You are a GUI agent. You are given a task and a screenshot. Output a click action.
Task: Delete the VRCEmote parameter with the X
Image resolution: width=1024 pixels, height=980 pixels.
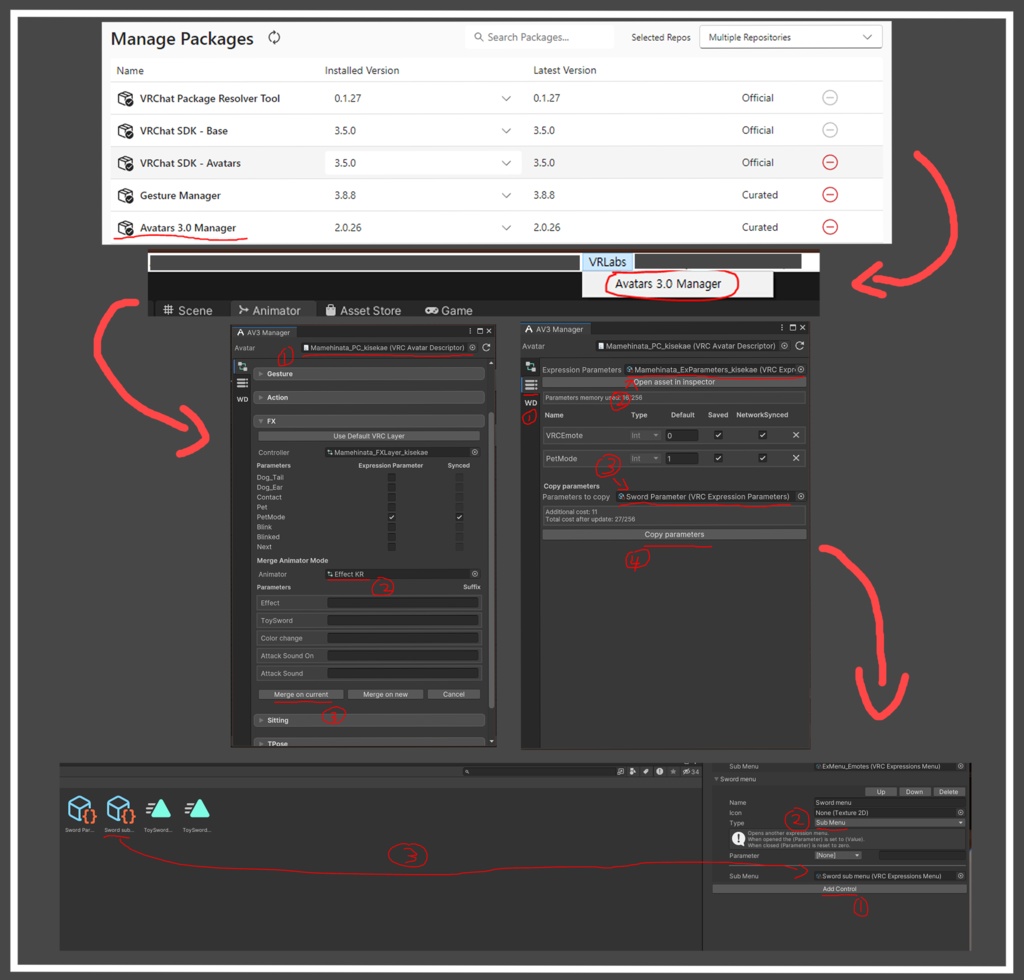click(795, 435)
